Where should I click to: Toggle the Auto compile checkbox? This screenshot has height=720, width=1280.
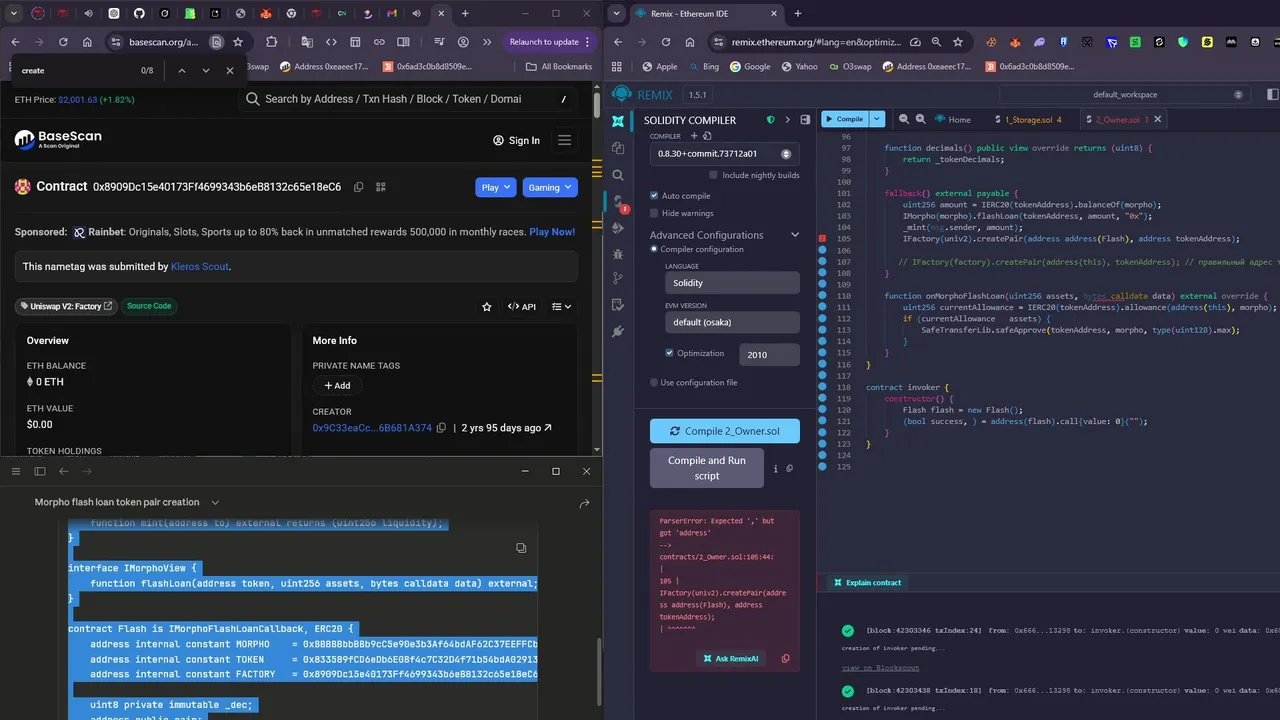click(x=654, y=196)
